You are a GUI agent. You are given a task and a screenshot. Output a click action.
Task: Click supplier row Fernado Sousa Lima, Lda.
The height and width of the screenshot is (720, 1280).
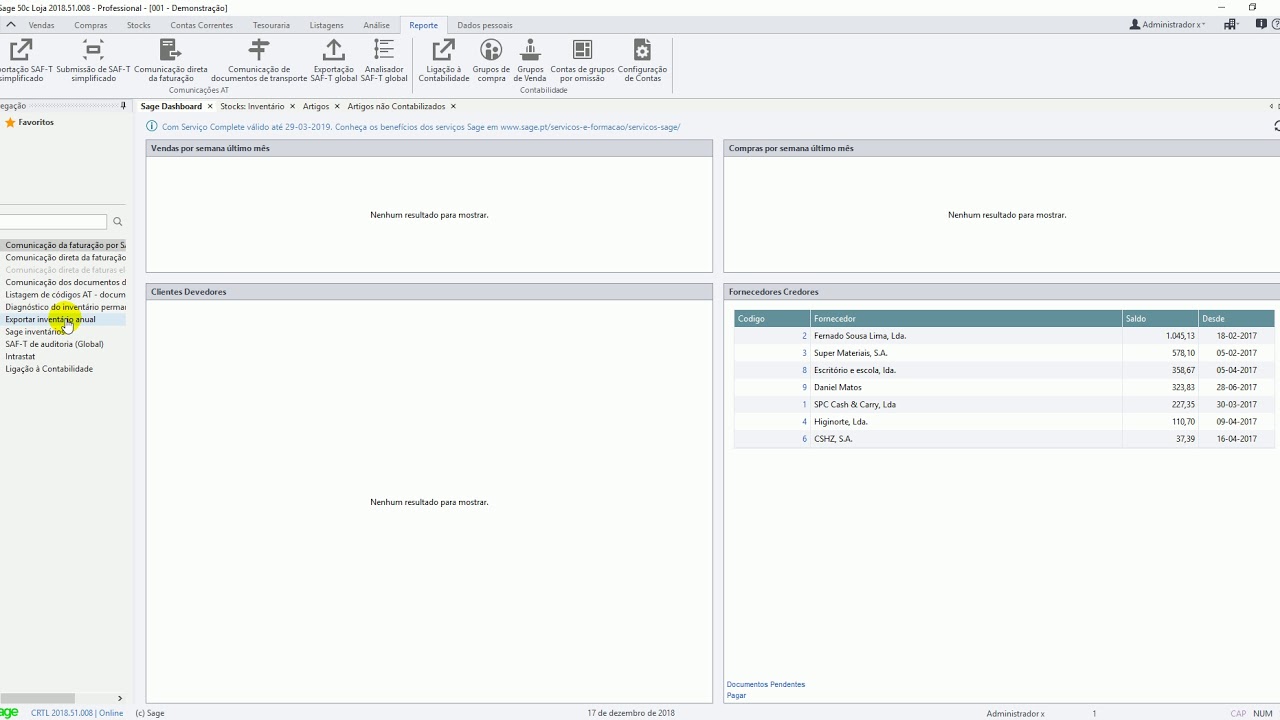(1004, 336)
